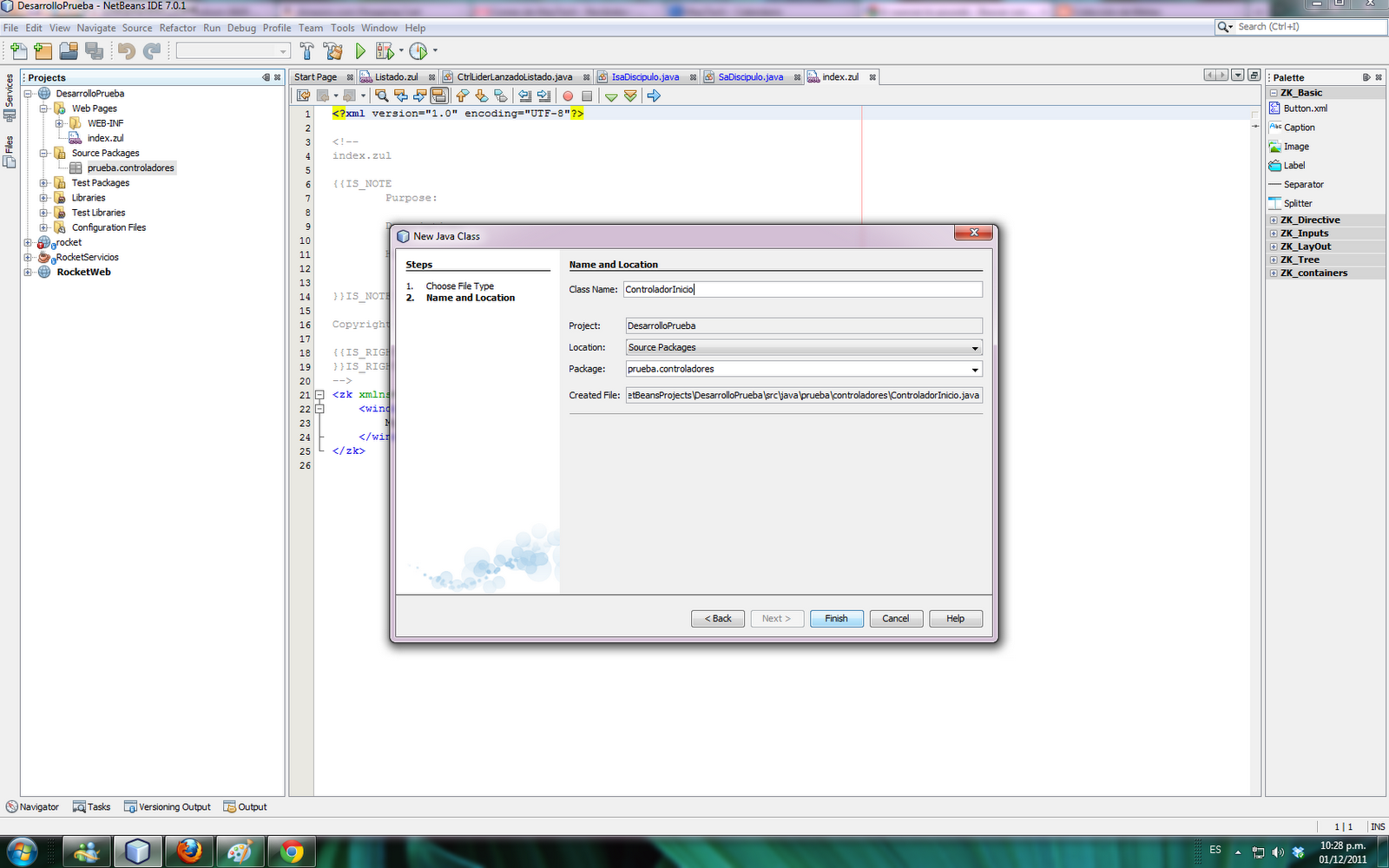The height and width of the screenshot is (868, 1389).
Task: Expand the Libraries node
Action: point(43,198)
